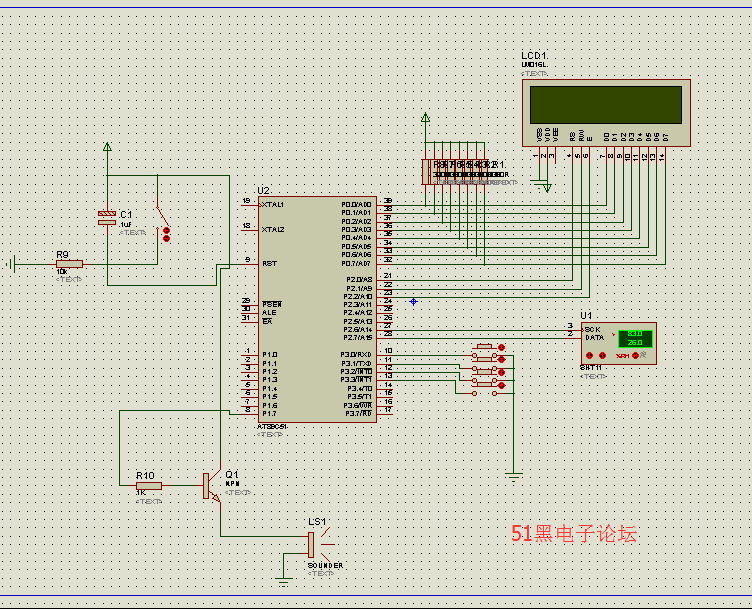The height and width of the screenshot is (609, 752).
Task: Click the 1uF value of C1
Action: pyautogui.click(x=126, y=224)
